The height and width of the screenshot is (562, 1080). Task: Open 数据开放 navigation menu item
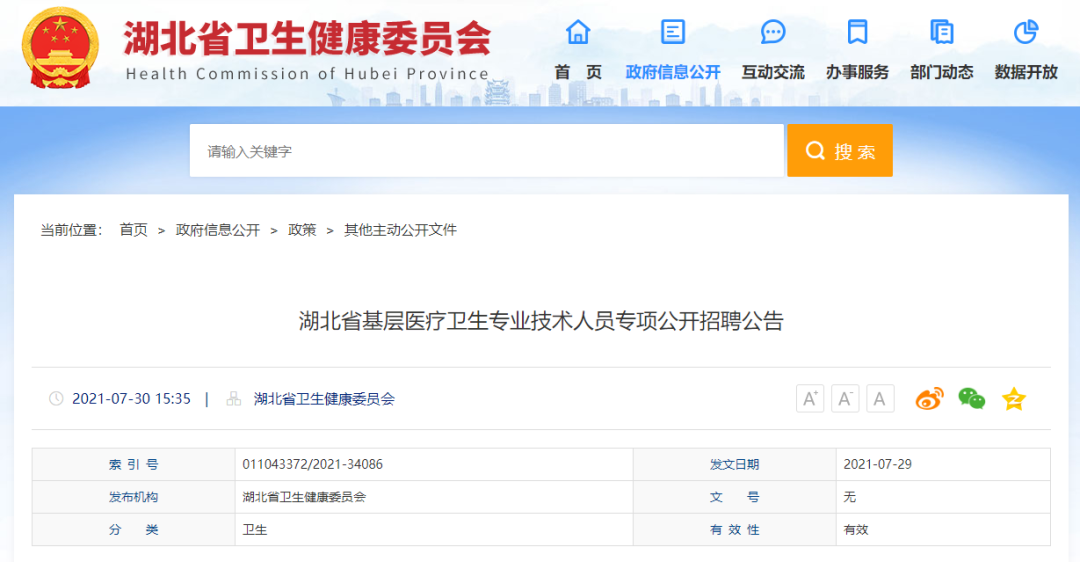[x=1026, y=72]
